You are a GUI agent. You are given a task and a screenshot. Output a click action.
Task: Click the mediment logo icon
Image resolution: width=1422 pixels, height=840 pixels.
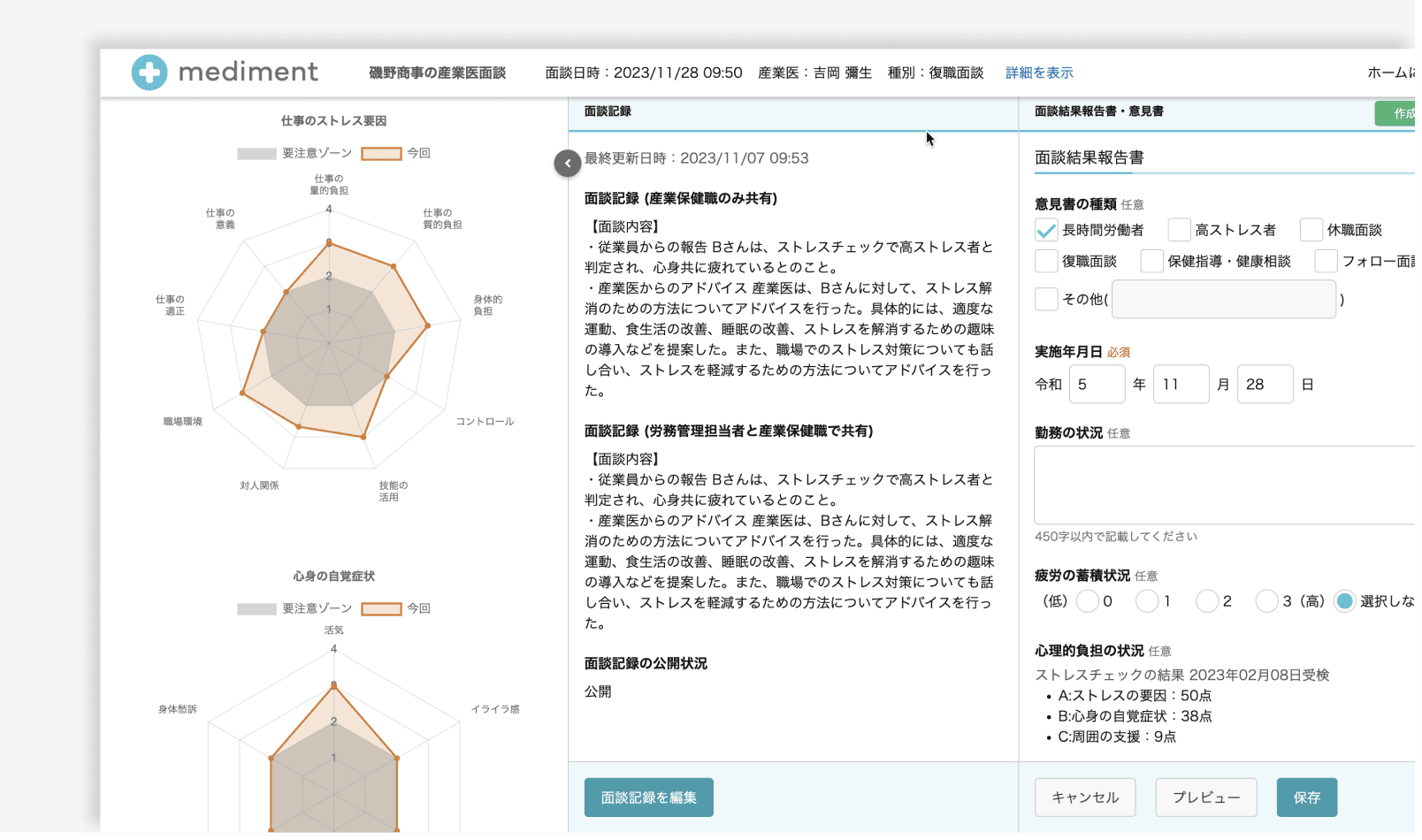click(149, 73)
